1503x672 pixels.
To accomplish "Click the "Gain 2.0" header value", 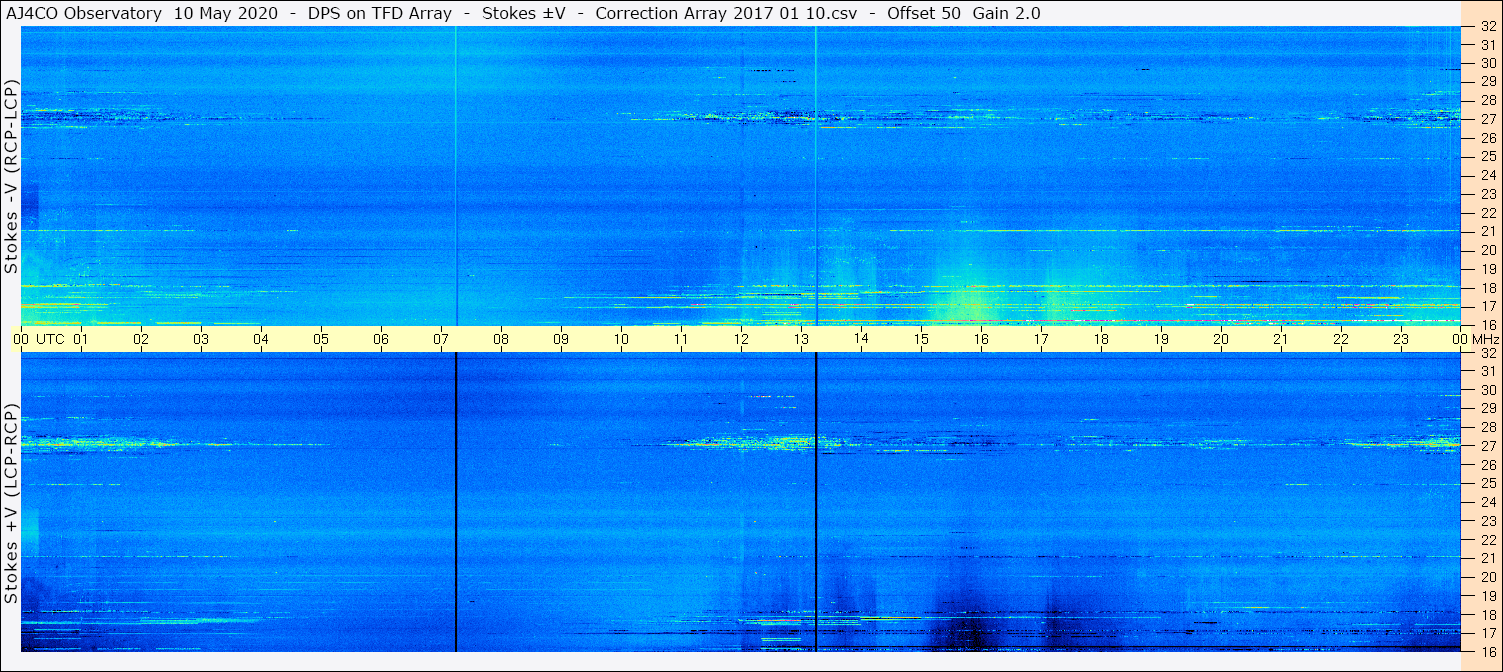I will pos(1006,13).
